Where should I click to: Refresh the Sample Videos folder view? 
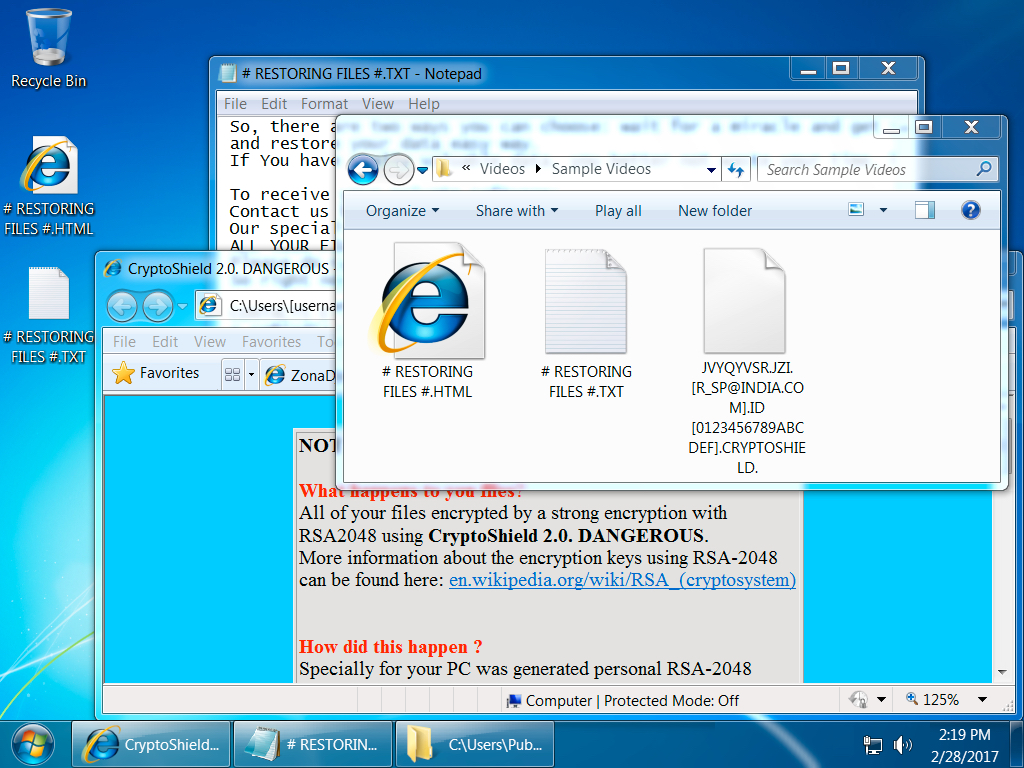point(735,170)
